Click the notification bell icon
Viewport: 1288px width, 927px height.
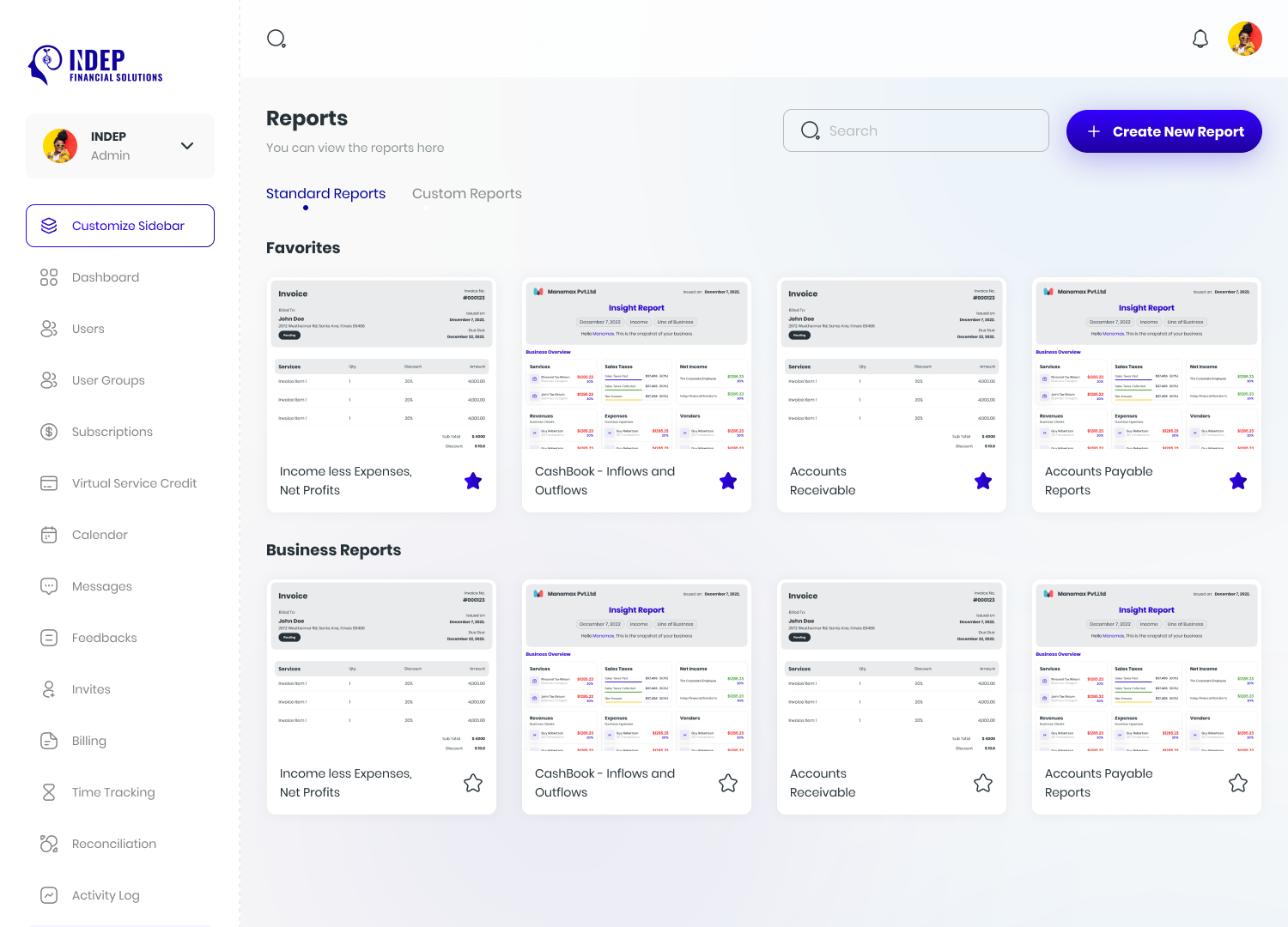tap(1200, 39)
